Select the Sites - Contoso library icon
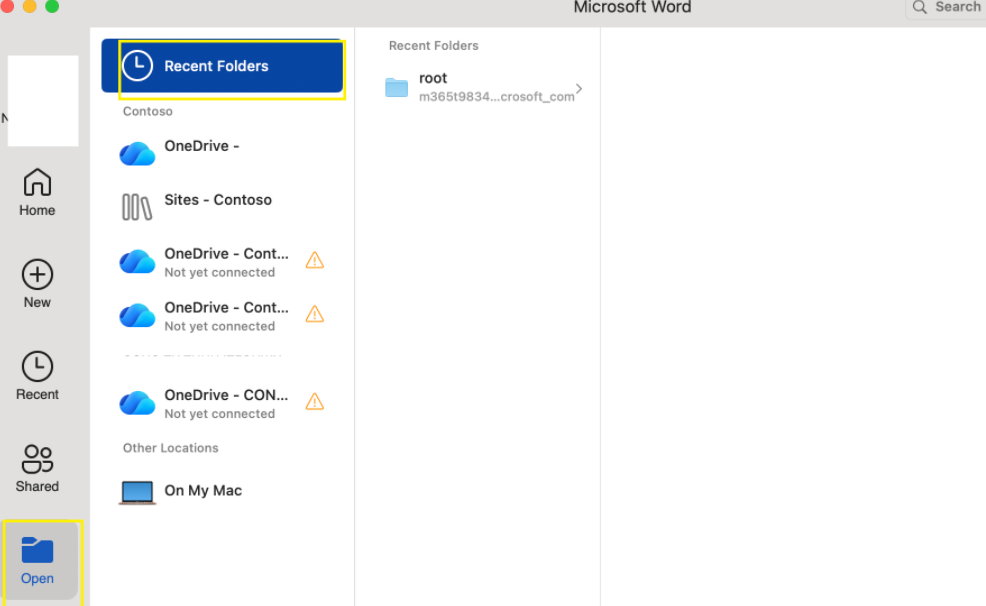This screenshot has height=606, width=986. [x=137, y=207]
